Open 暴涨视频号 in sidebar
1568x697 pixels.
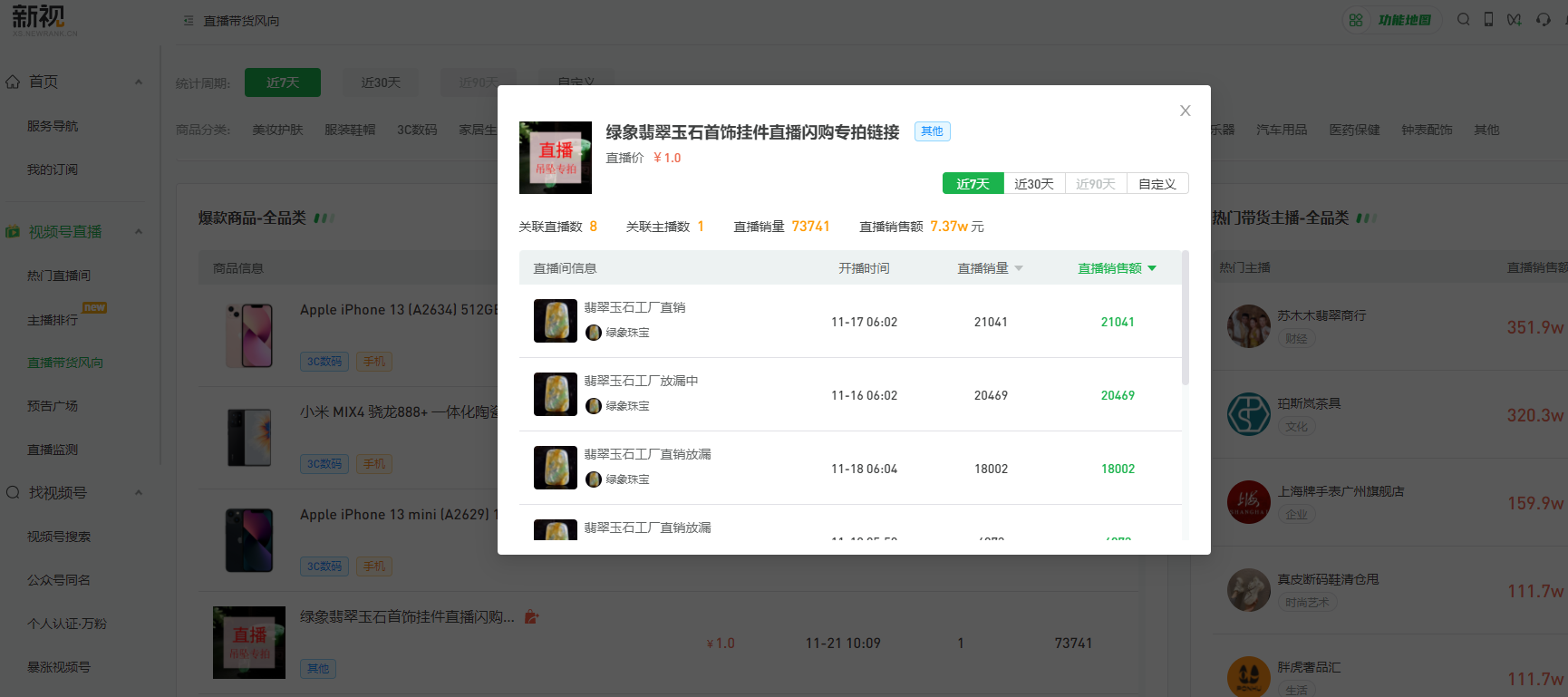point(59,667)
